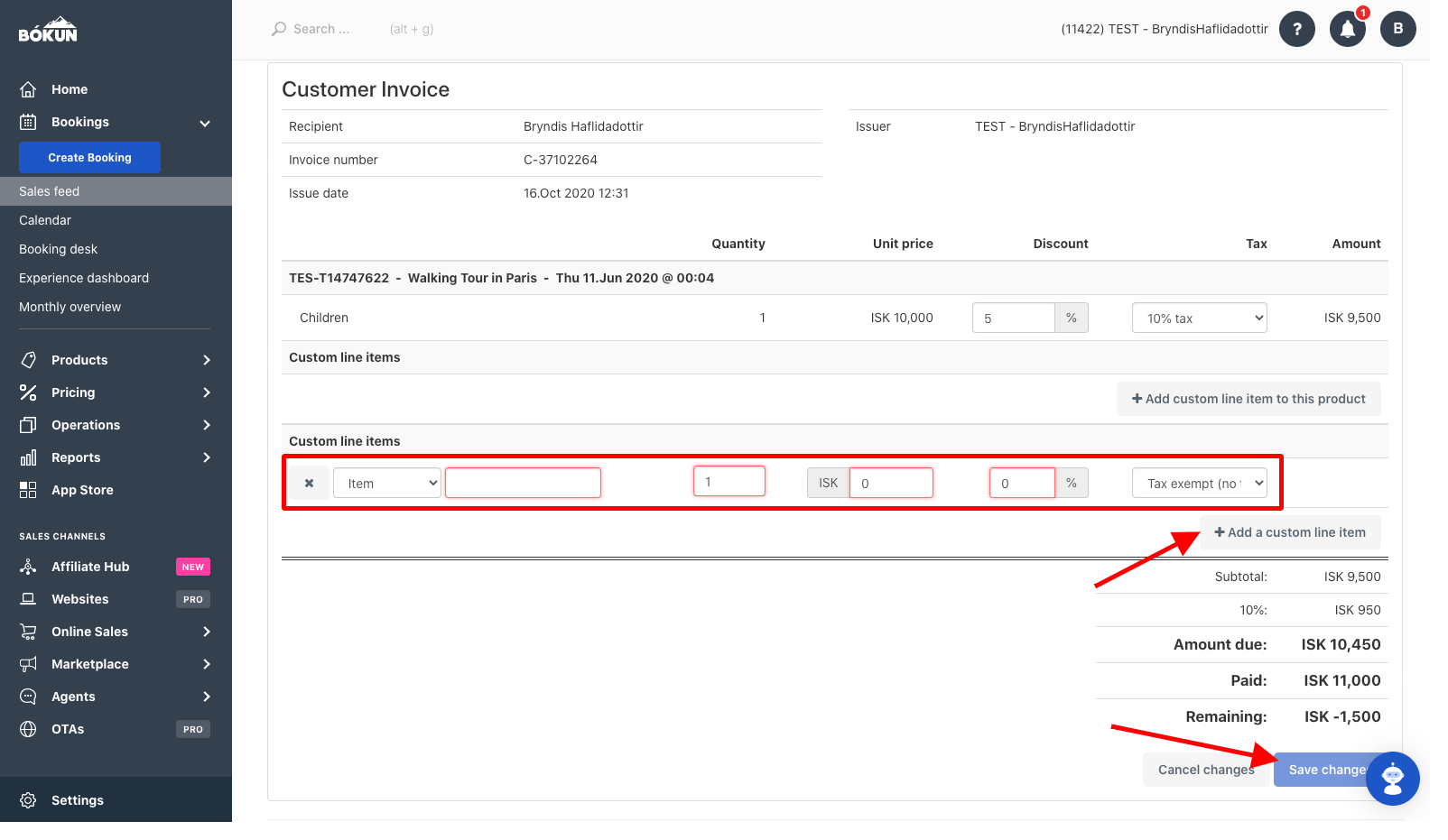Click the Marketplace megaphone icon
The width and height of the screenshot is (1448, 840).
[x=28, y=664]
